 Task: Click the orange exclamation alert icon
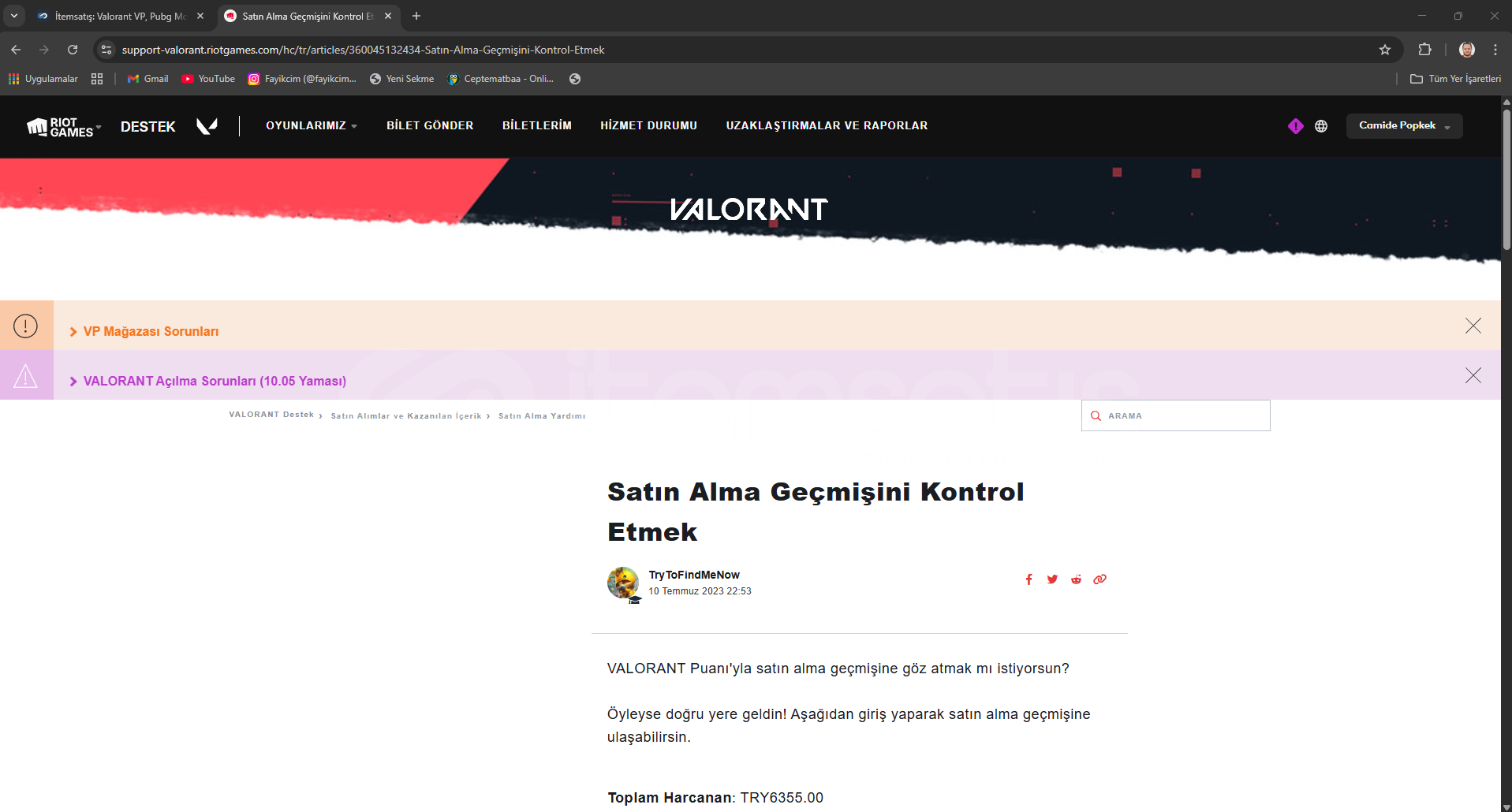[x=25, y=326]
